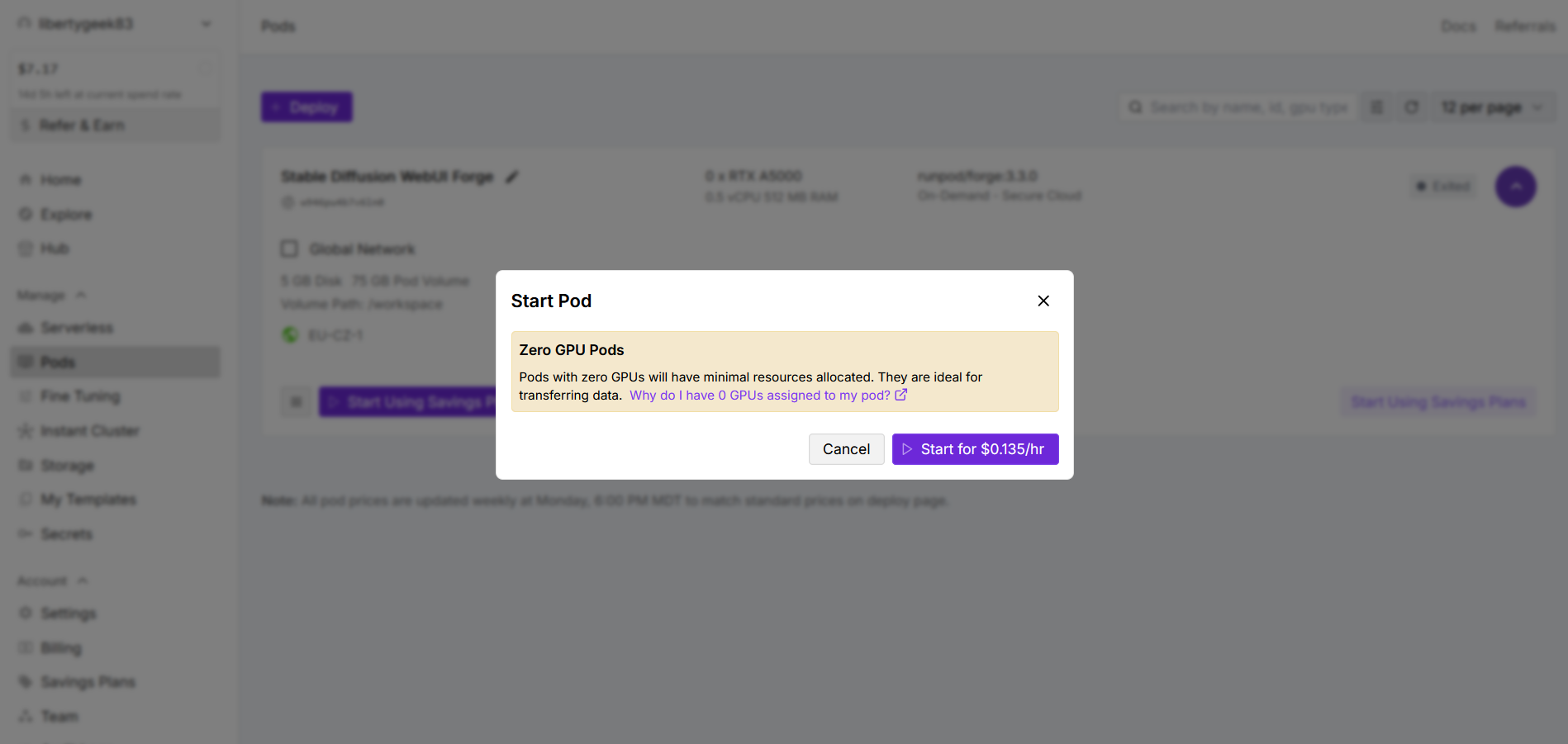This screenshot has height=744, width=1568.
Task: Select the 'Zero GPU Pods' heading text
Action: point(572,350)
